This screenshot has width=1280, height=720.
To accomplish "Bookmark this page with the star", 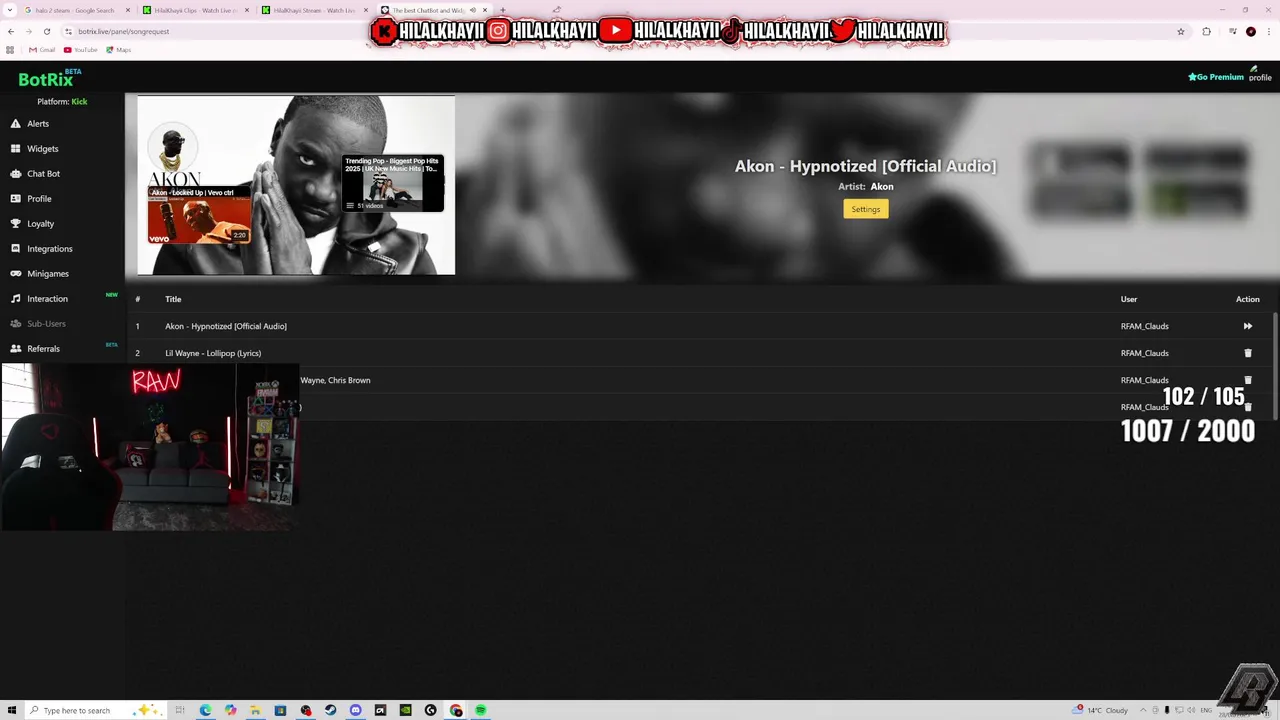I will click(x=1180, y=31).
